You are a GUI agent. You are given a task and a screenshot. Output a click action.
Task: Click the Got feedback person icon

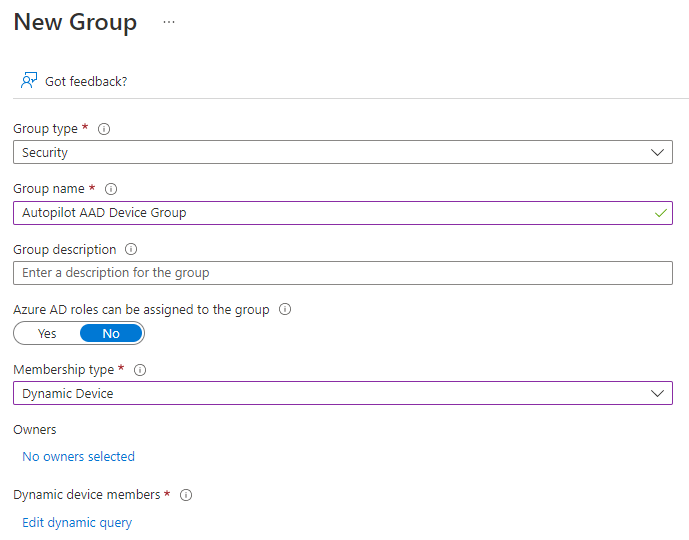(x=29, y=80)
